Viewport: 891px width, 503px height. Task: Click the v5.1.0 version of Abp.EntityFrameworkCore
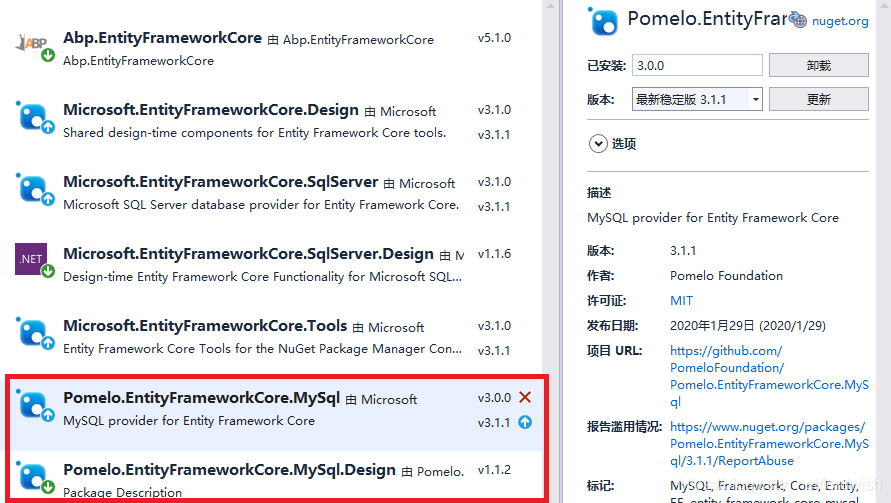494,38
